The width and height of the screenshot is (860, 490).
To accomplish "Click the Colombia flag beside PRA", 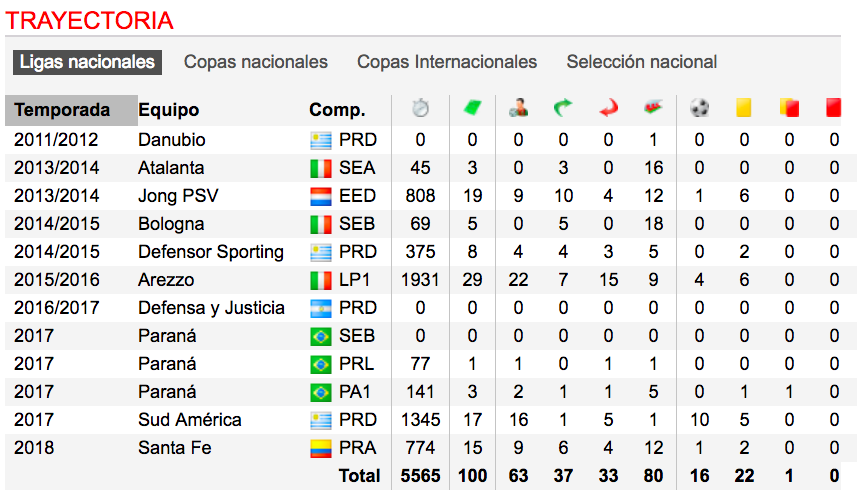I will click(320, 448).
